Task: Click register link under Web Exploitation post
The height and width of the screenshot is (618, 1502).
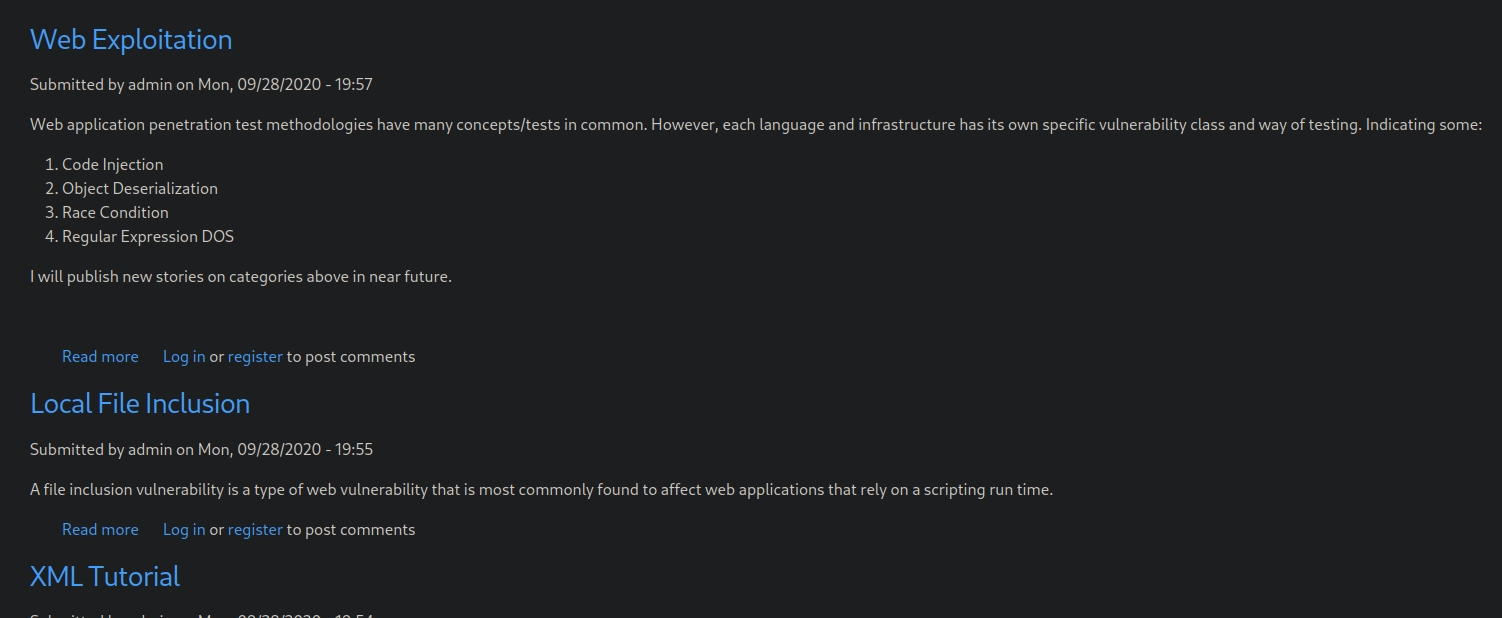Action: point(255,357)
